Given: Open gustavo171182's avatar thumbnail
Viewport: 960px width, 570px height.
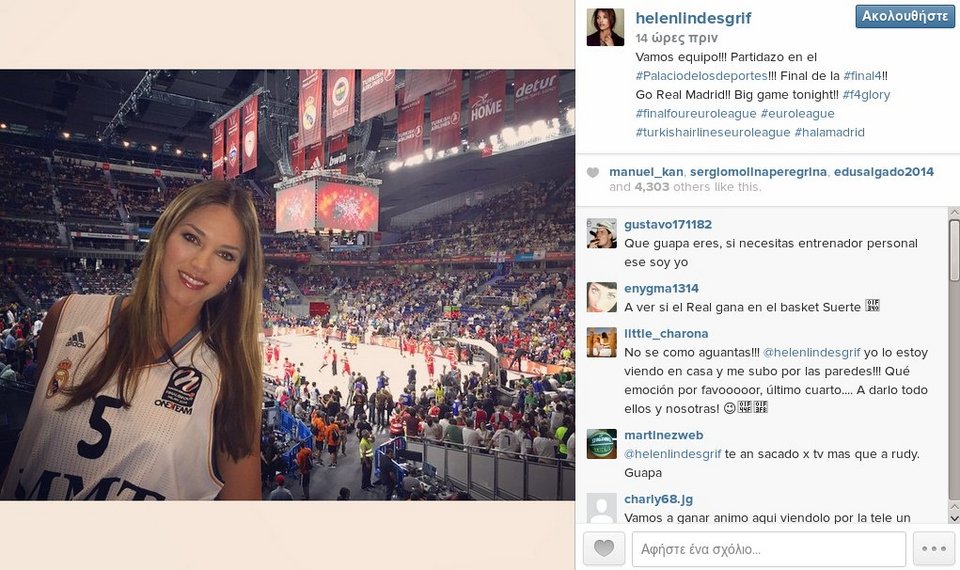Looking at the screenshot, I should click(x=601, y=233).
